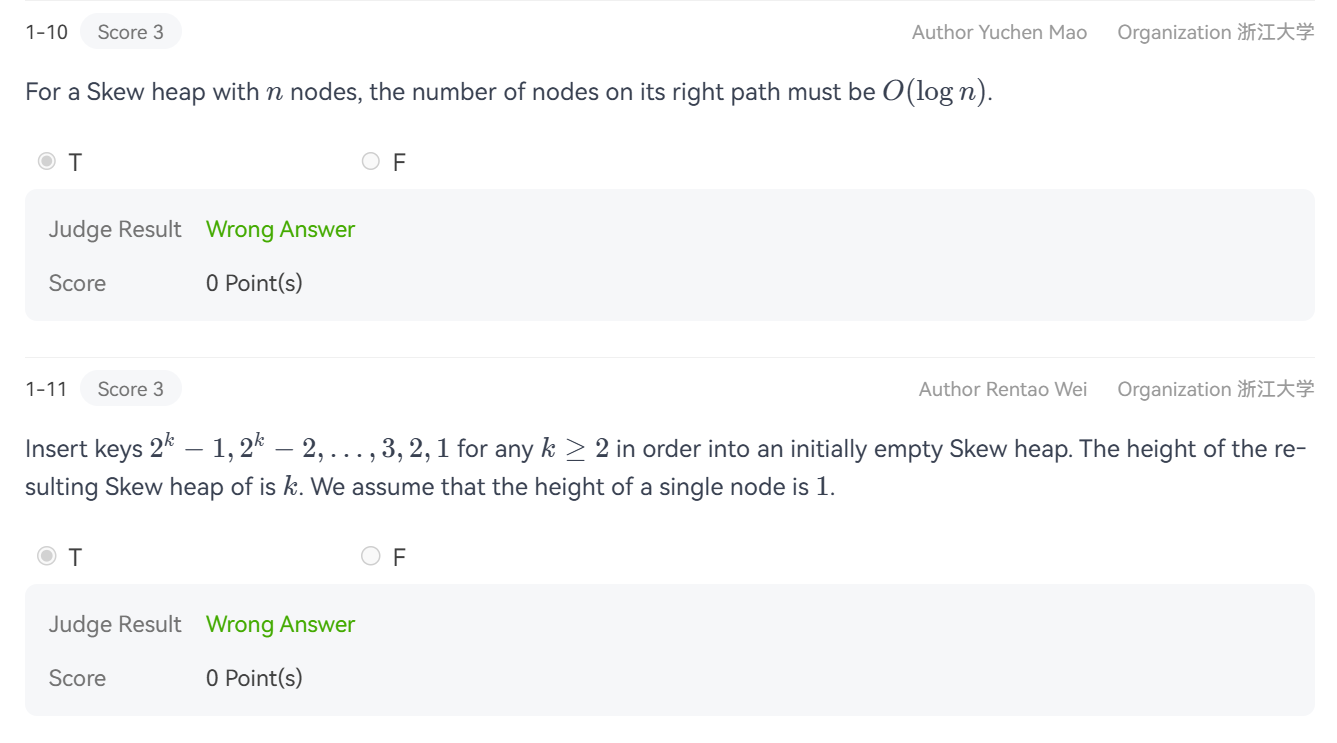This screenshot has height=743, width=1337.
Task: Click 0 Point(s) score under question 1-10
Action: [254, 283]
